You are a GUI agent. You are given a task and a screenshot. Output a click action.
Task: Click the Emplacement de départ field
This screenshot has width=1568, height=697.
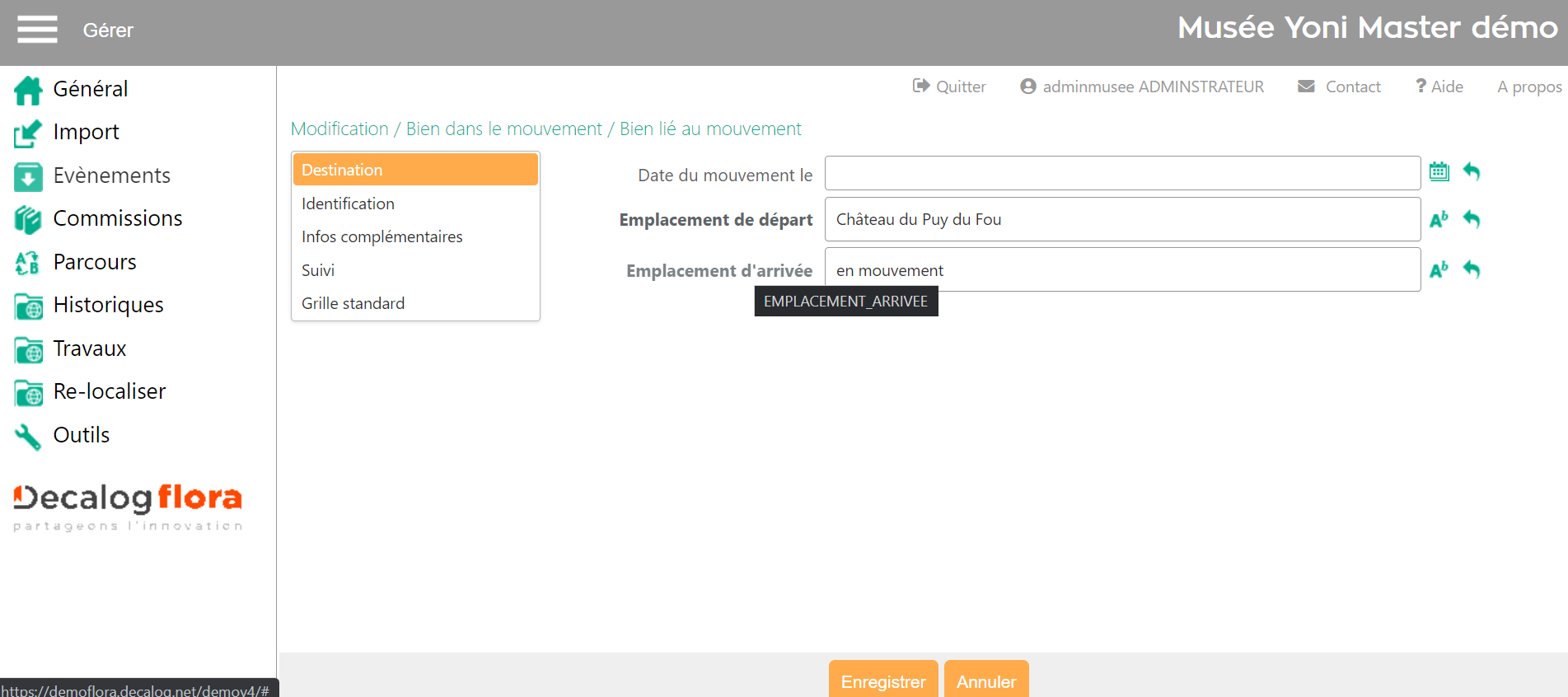tap(1122, 219)
